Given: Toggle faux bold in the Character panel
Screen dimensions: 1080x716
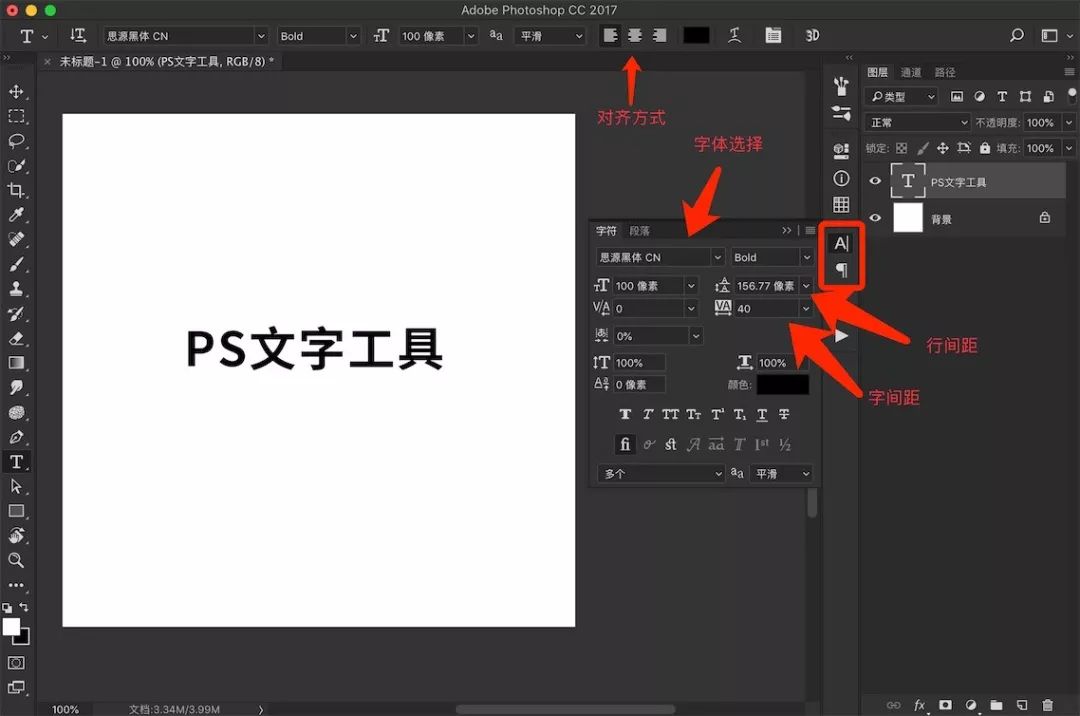Looking at the screenshot, I should pos(625,414).
